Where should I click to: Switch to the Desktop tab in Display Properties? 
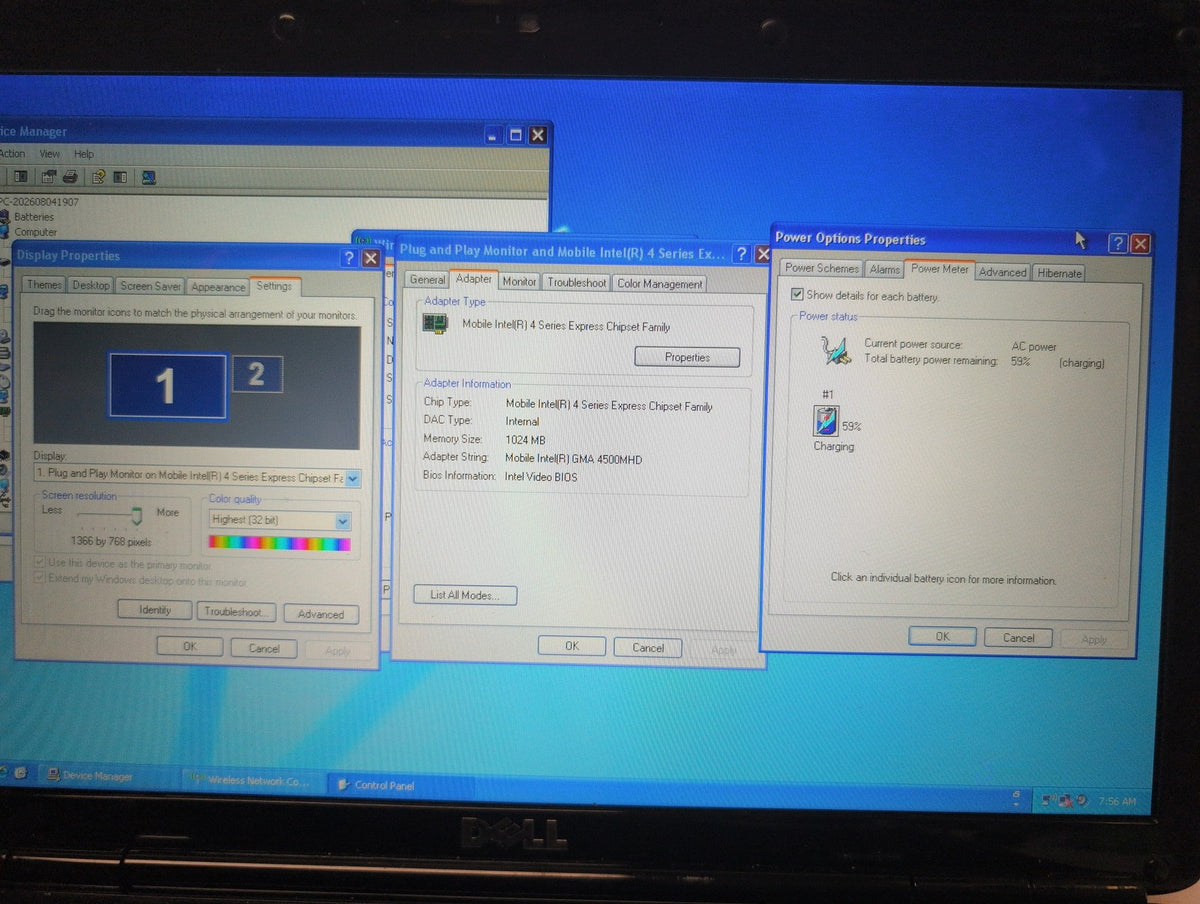[x=91, y=286]
